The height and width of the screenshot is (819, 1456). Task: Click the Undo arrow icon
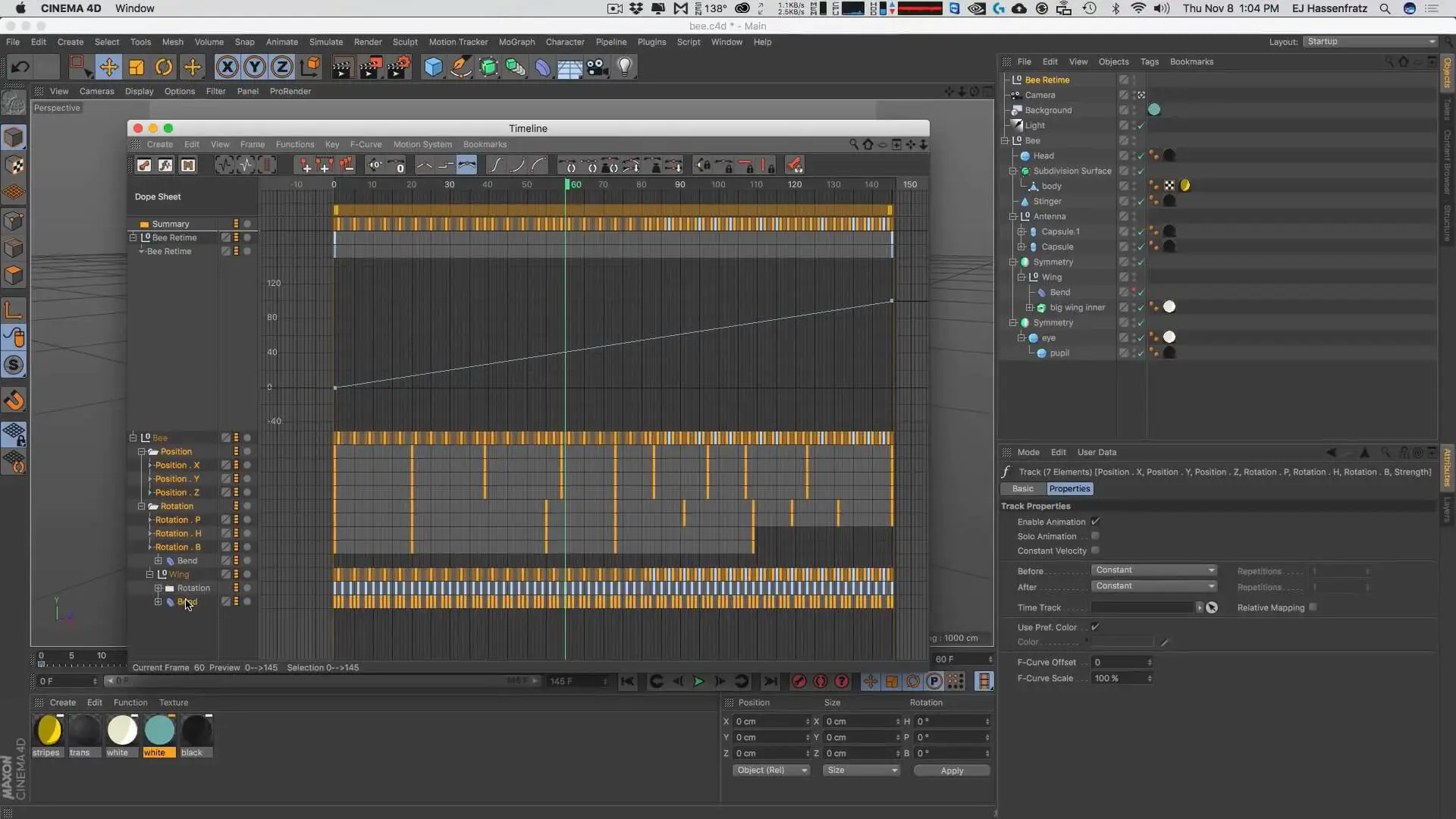[x=20, y=67]
